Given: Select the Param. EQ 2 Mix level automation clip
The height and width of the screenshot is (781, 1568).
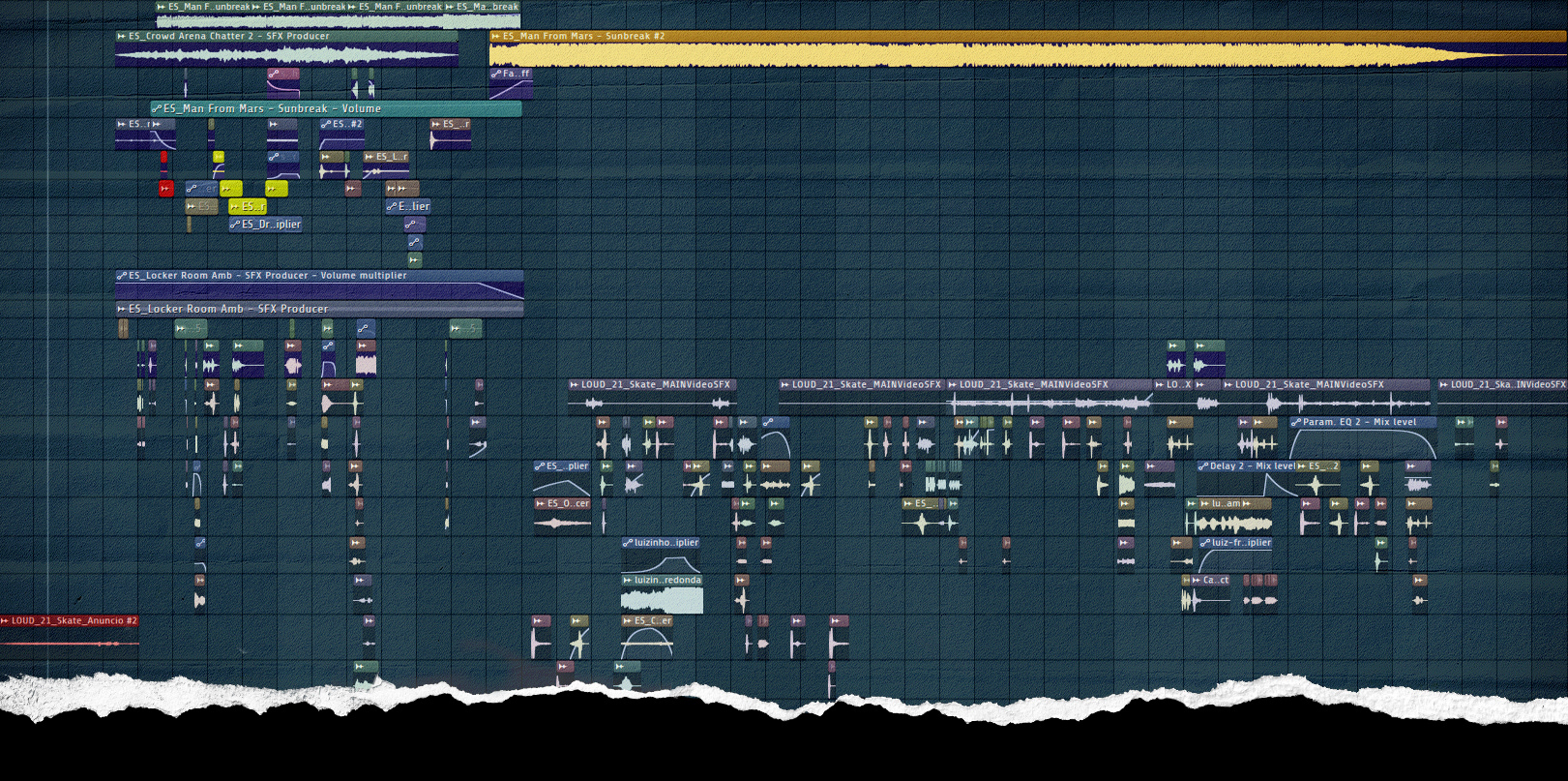Looking at the screenshot, I should (x=1363, y=437).
